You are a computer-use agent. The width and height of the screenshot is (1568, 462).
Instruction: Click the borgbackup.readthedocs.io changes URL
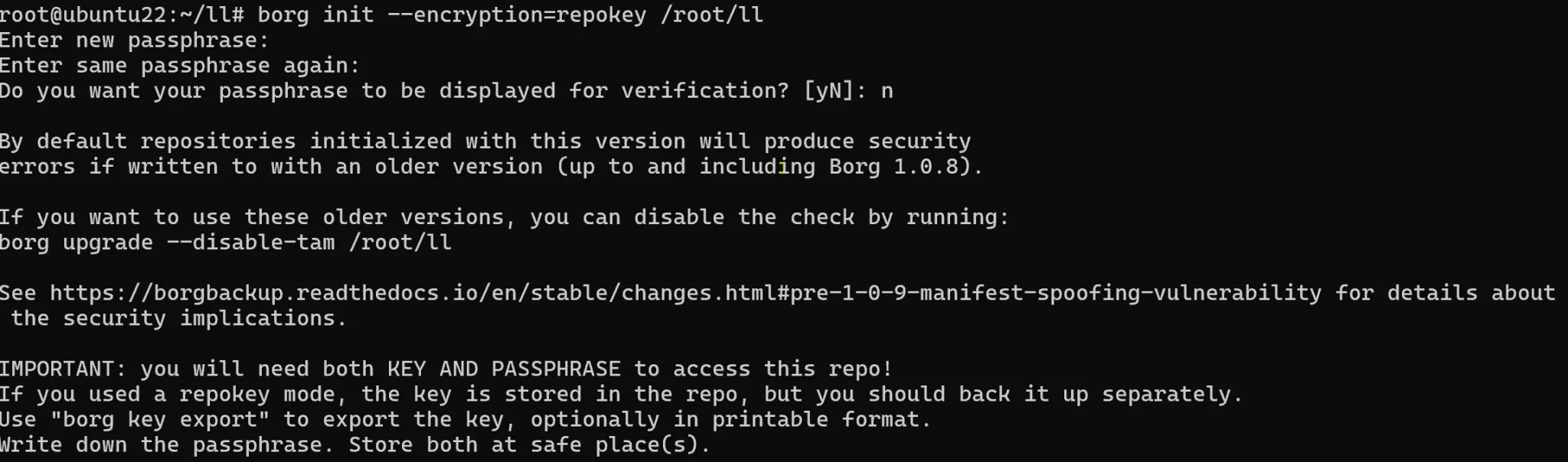click(x=686, y=293)
